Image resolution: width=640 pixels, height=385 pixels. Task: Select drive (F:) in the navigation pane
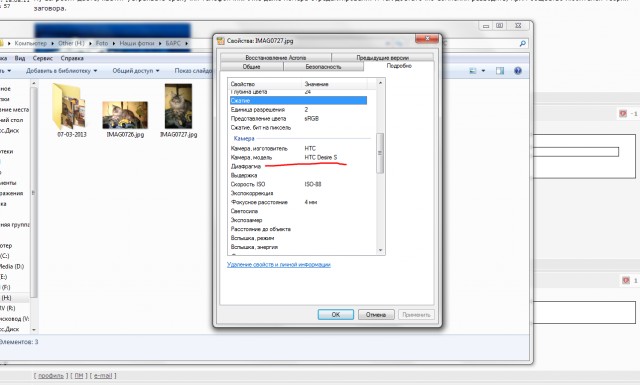click(x=6, y=287)
